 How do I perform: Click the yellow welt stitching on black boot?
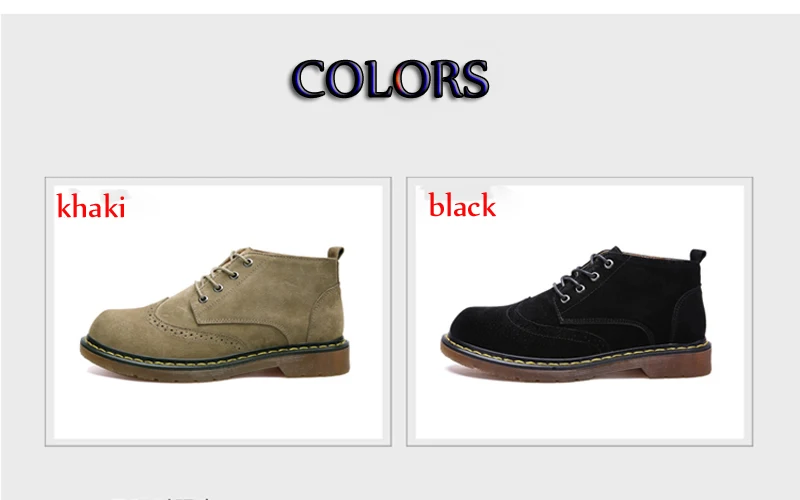click(576, 354)
